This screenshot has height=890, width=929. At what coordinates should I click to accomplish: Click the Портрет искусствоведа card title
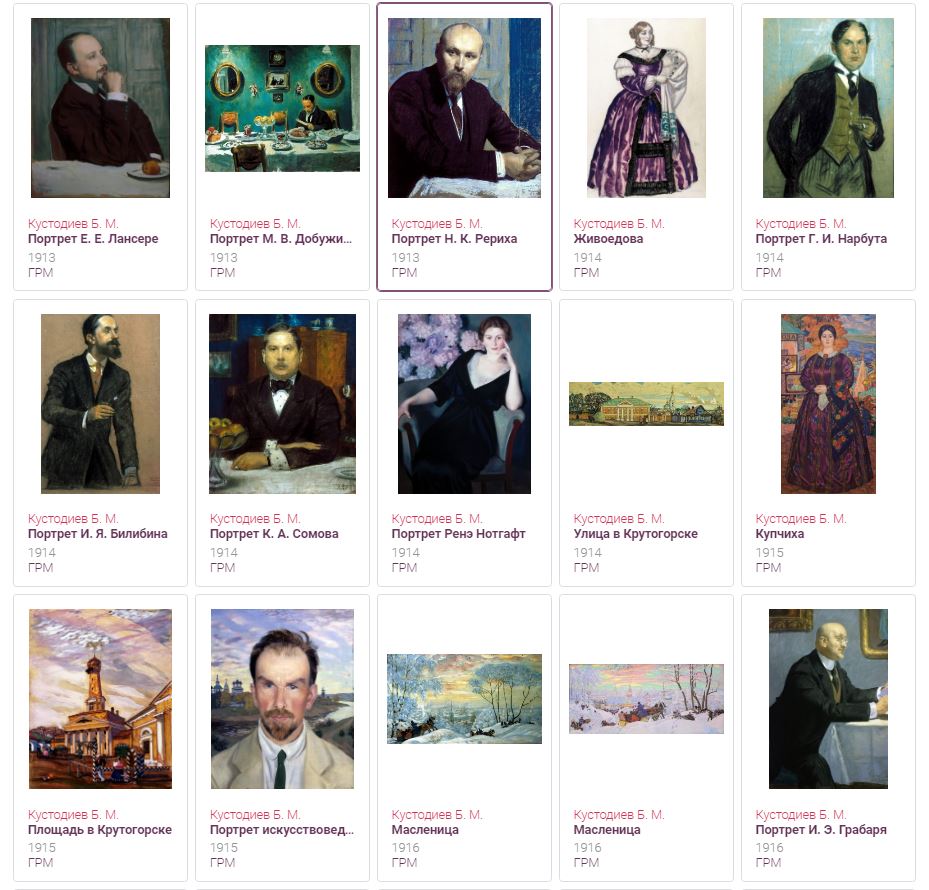(x=281, y=830)
